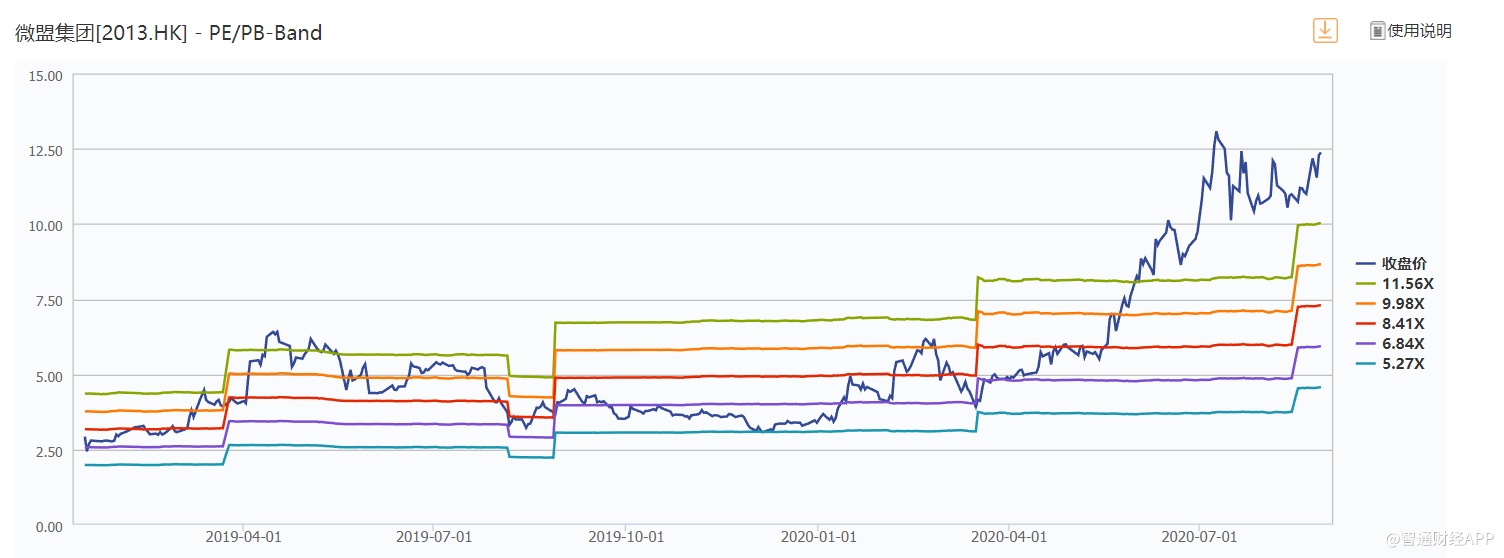1504x558 pixels.
Task: Click the 2019-10-01 date on x-axis
Action: (626, 537)
